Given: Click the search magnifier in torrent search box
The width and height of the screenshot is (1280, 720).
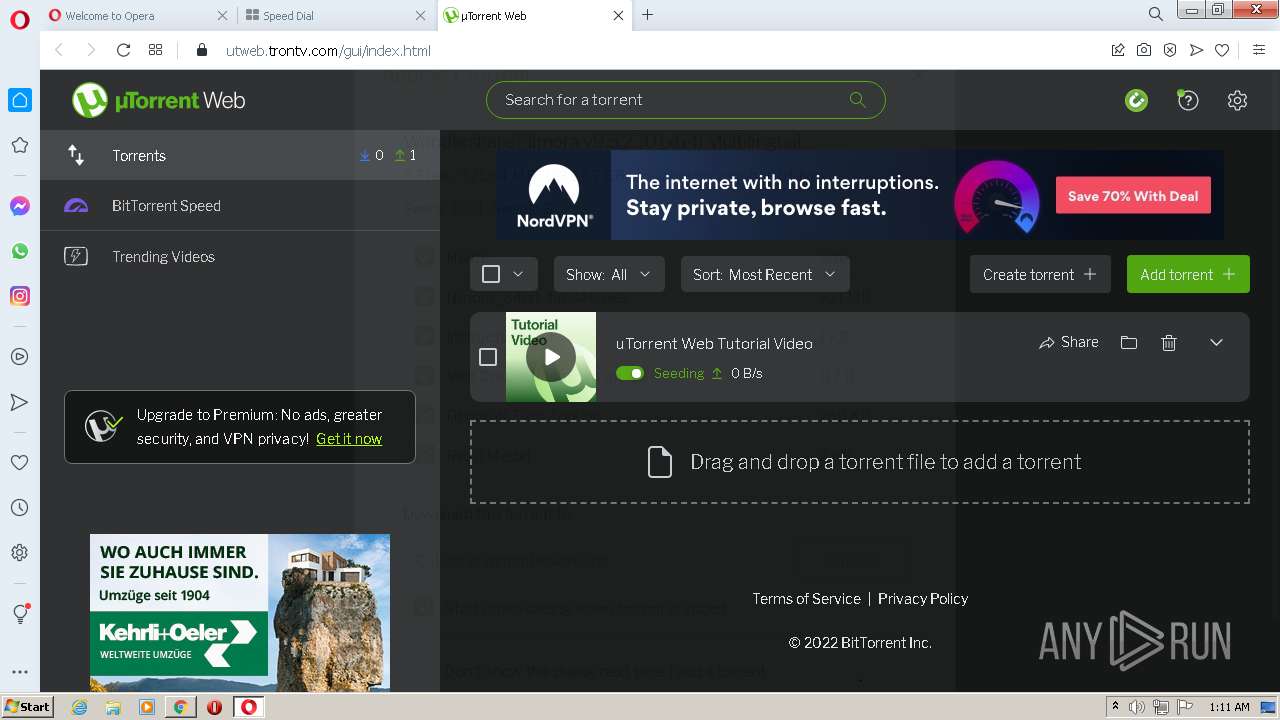Looking at the screenshot, I should tap(857, 99).
